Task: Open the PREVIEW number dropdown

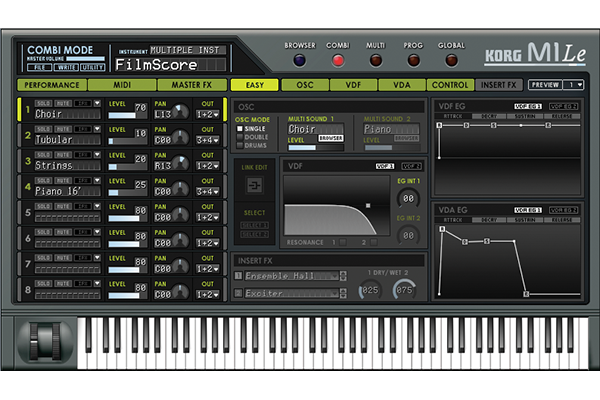Action: point(573,85)
